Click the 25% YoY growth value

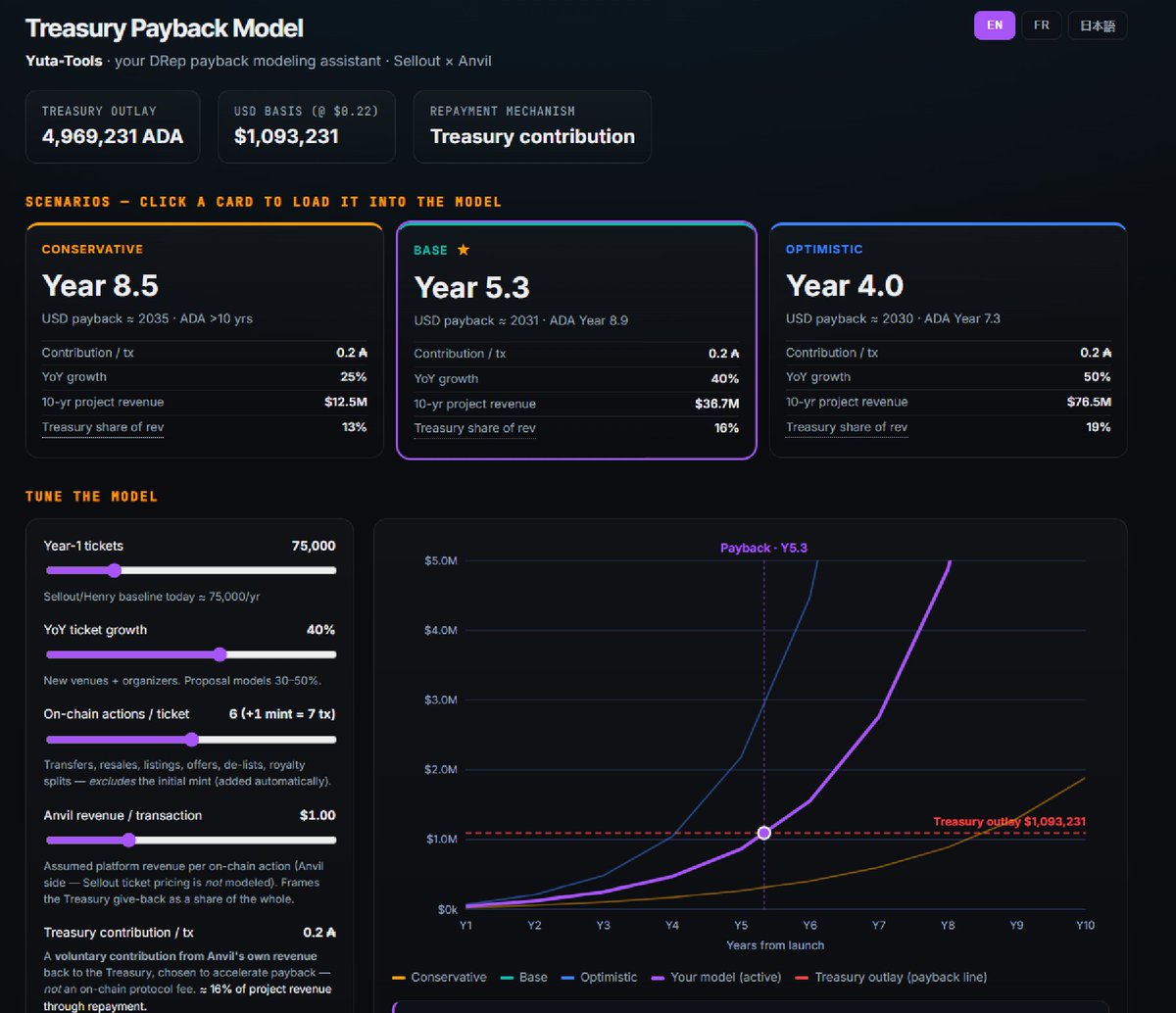coord(354,377)
